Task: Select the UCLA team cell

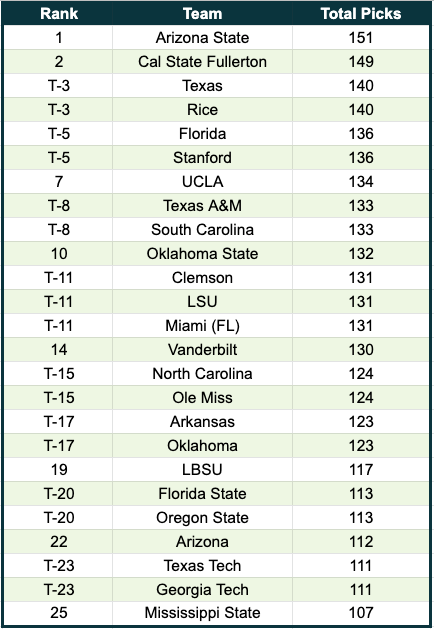Action: point(202,182)
